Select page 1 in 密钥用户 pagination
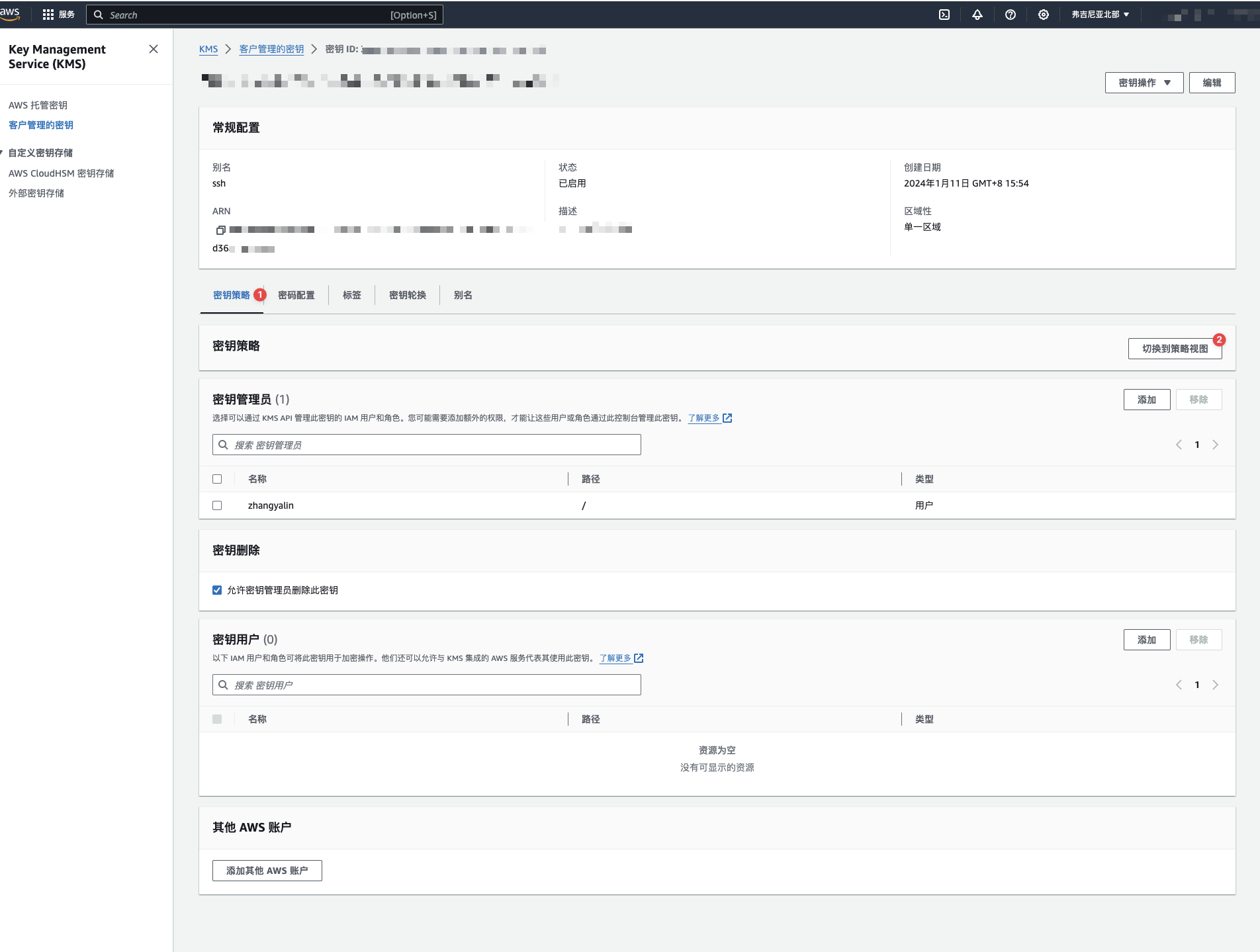 [x=1197, y=685]
